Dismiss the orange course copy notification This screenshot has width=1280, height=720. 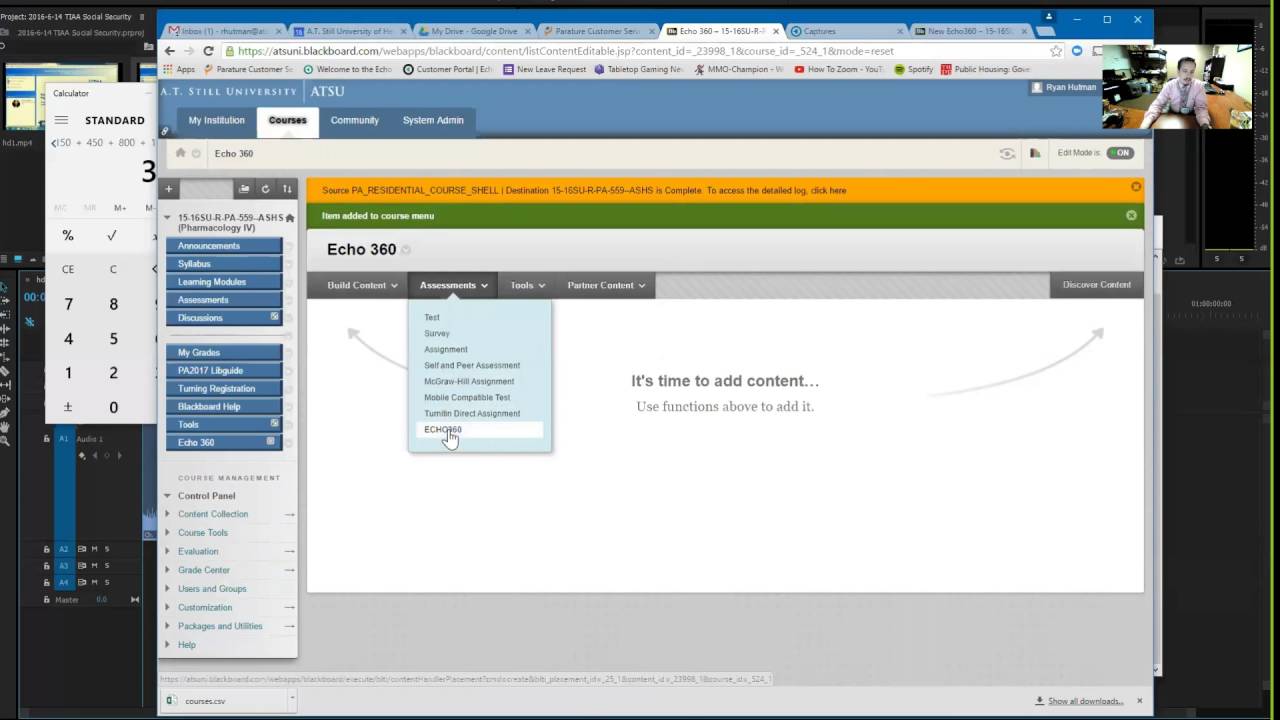(1136, 187)
